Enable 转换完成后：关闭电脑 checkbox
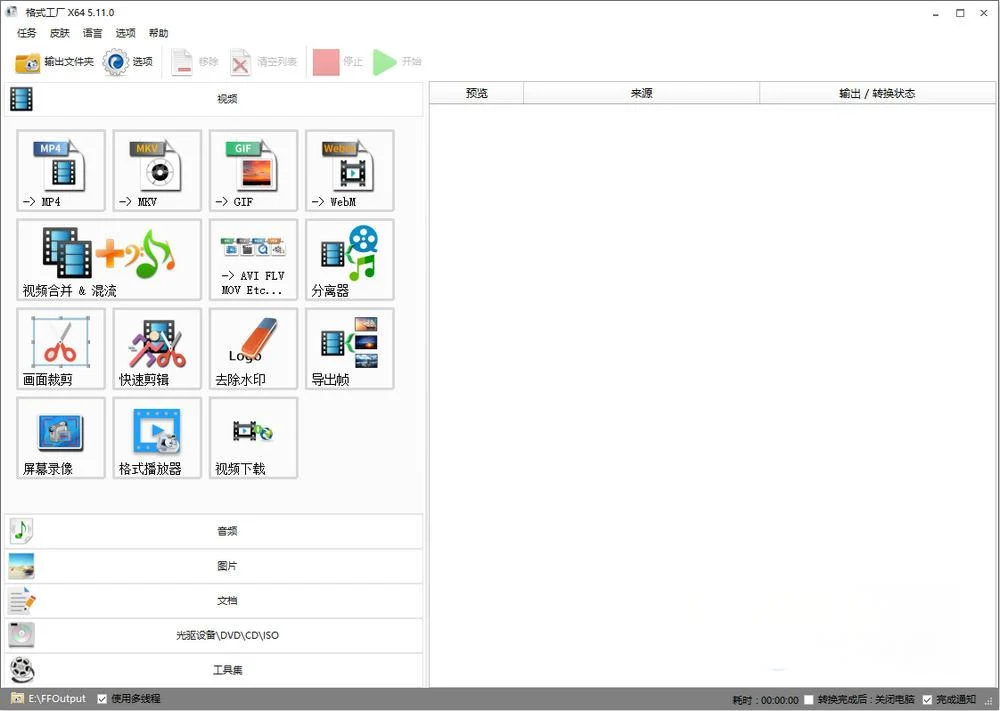The height and width of the screenshot is (711, 1000). [x=809, y=700]
